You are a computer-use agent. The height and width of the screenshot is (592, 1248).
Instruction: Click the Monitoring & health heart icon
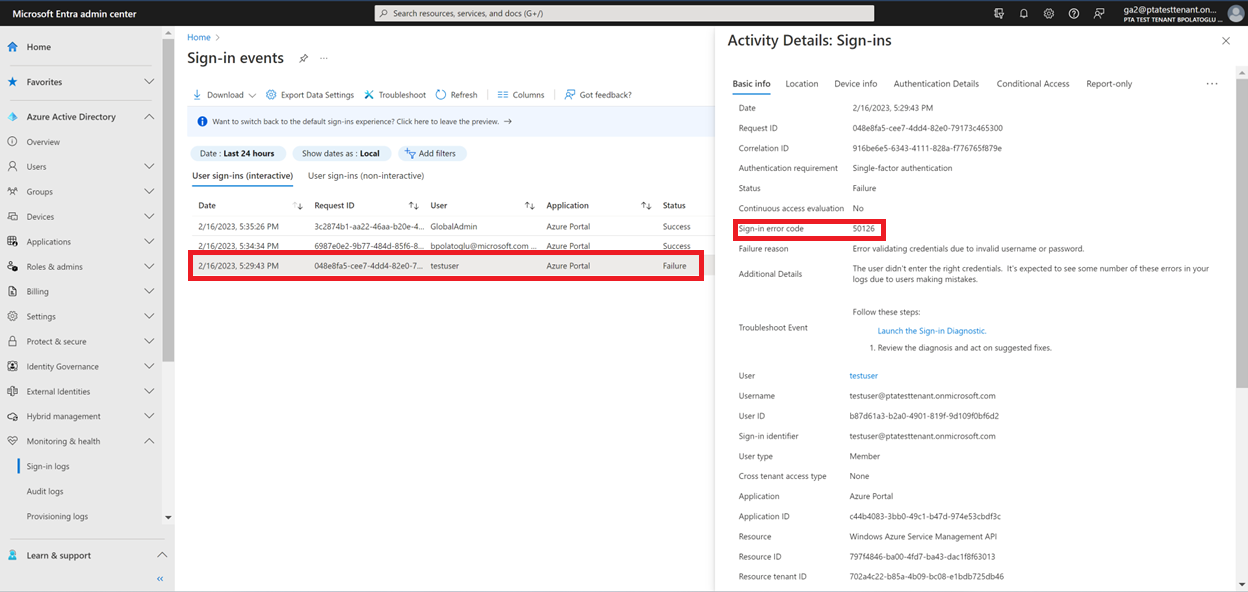13,441
